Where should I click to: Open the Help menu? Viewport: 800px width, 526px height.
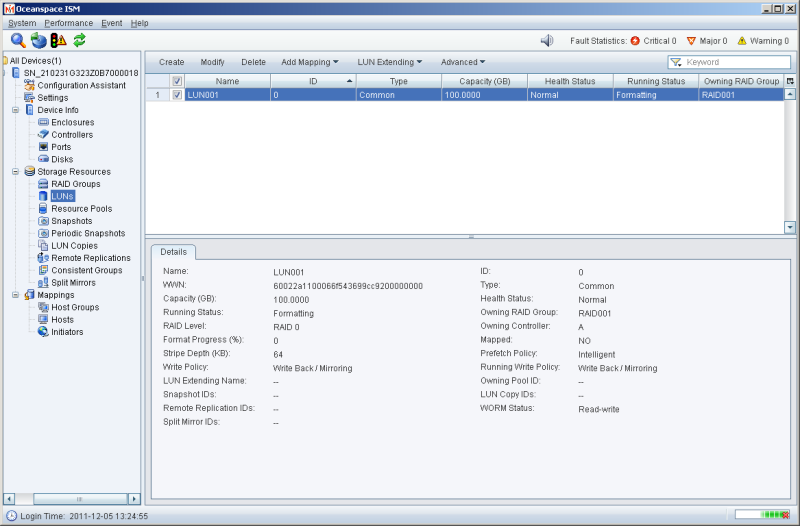pos(139,23)
